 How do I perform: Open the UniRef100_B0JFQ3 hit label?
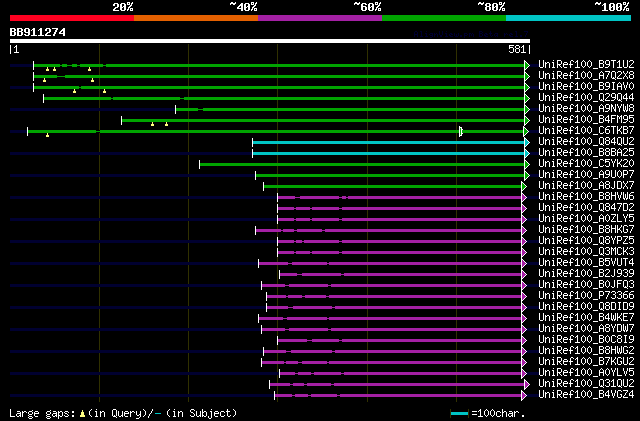[586, 285]
